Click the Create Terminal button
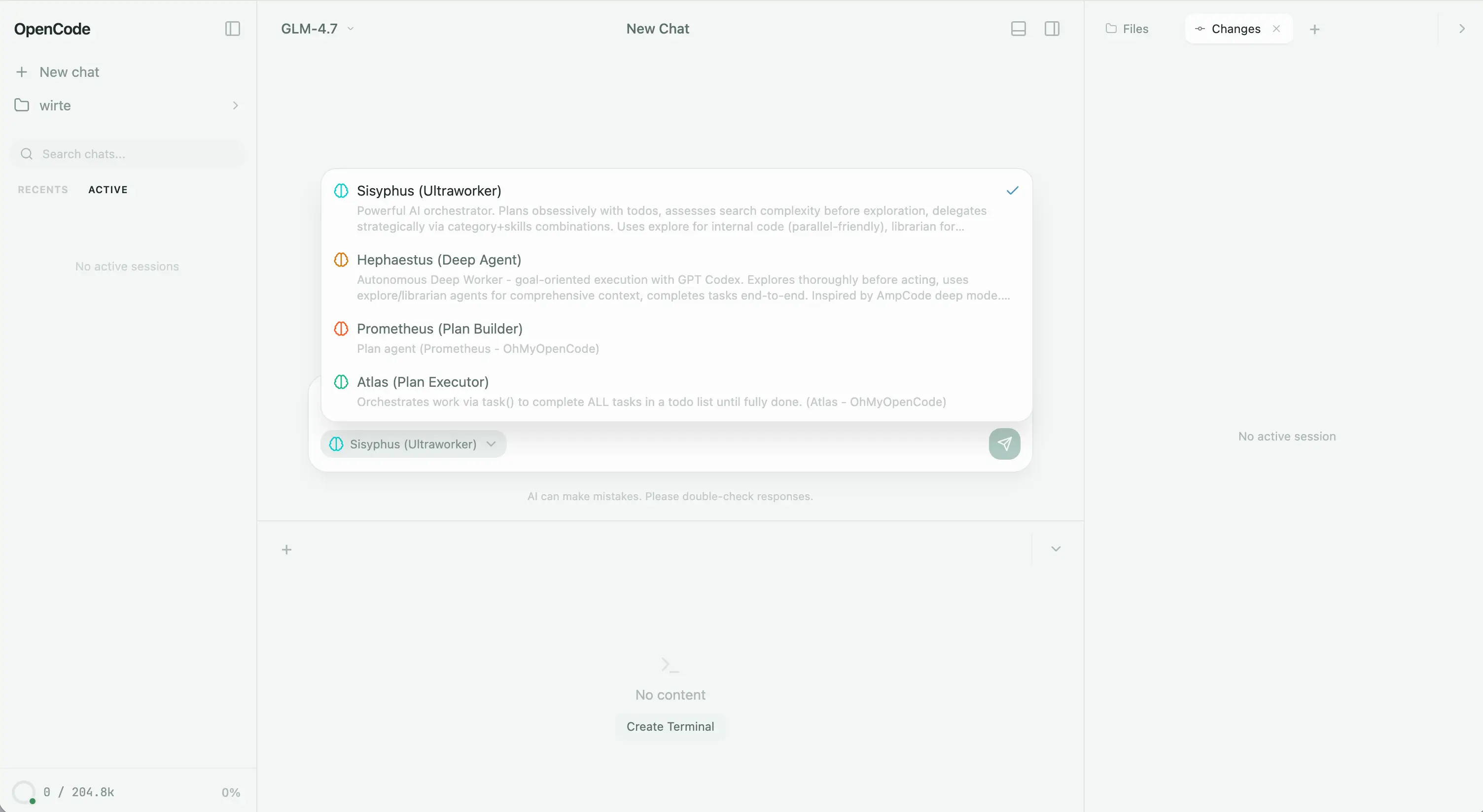Viewport: 1483px width, 812px height. (x=670, y=726)
